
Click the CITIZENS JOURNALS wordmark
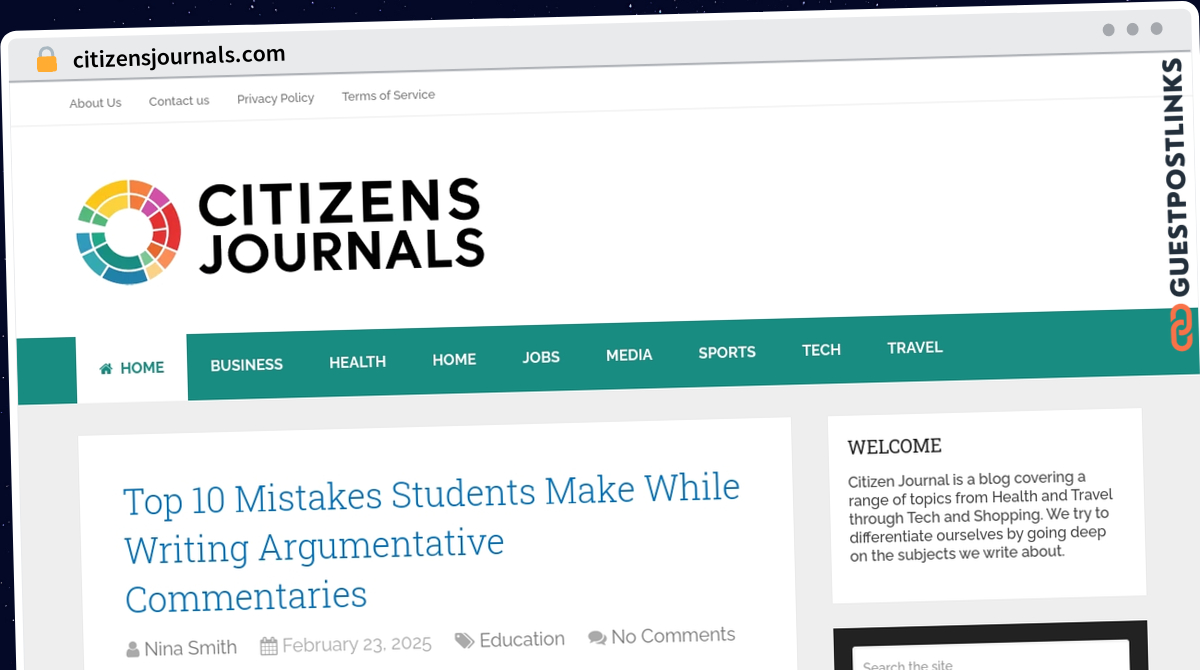[341, 226]
